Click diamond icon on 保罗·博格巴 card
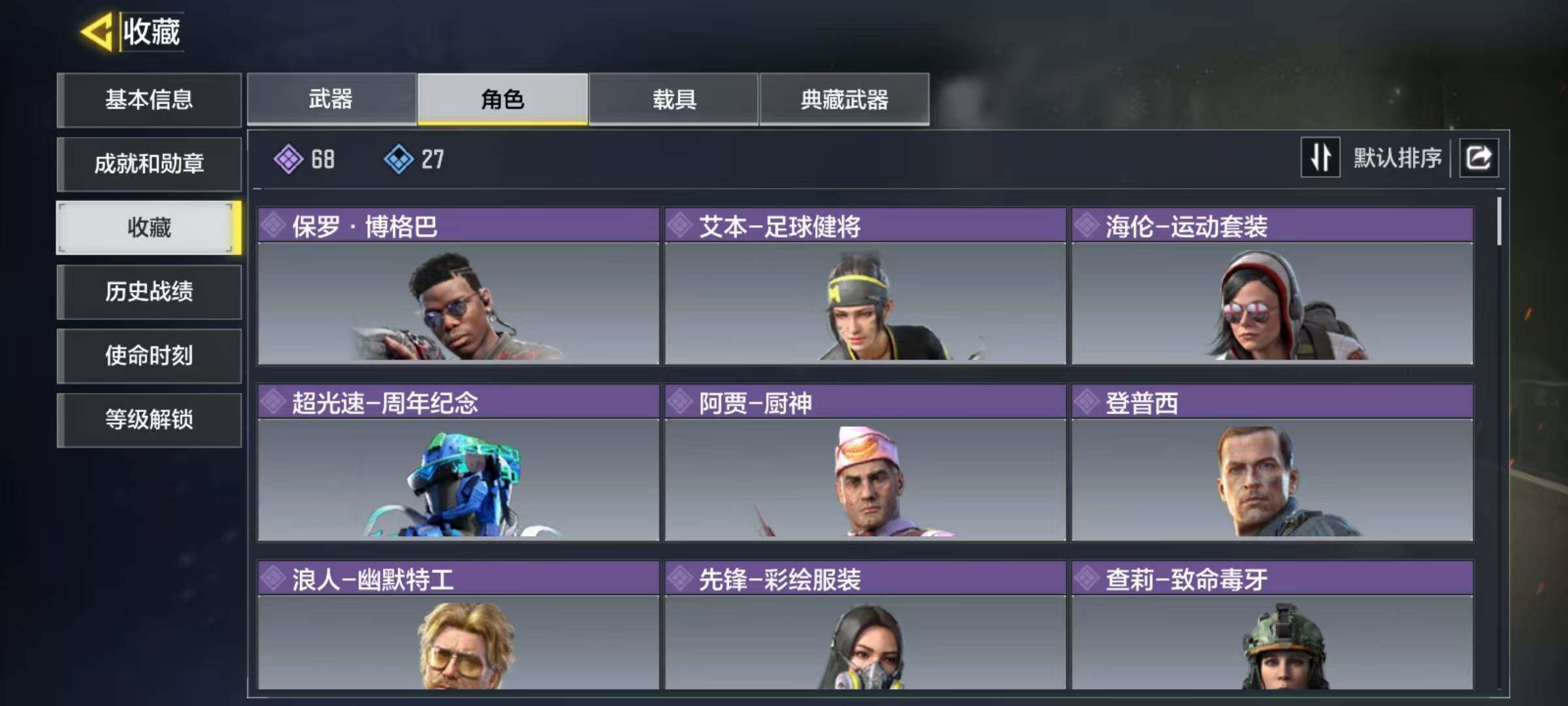This screenshot has width=1568, height=706. tap(273, 226)
